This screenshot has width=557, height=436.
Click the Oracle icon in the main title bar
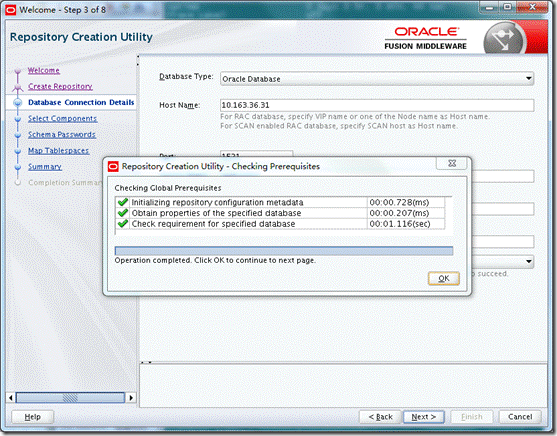point(11,10)
